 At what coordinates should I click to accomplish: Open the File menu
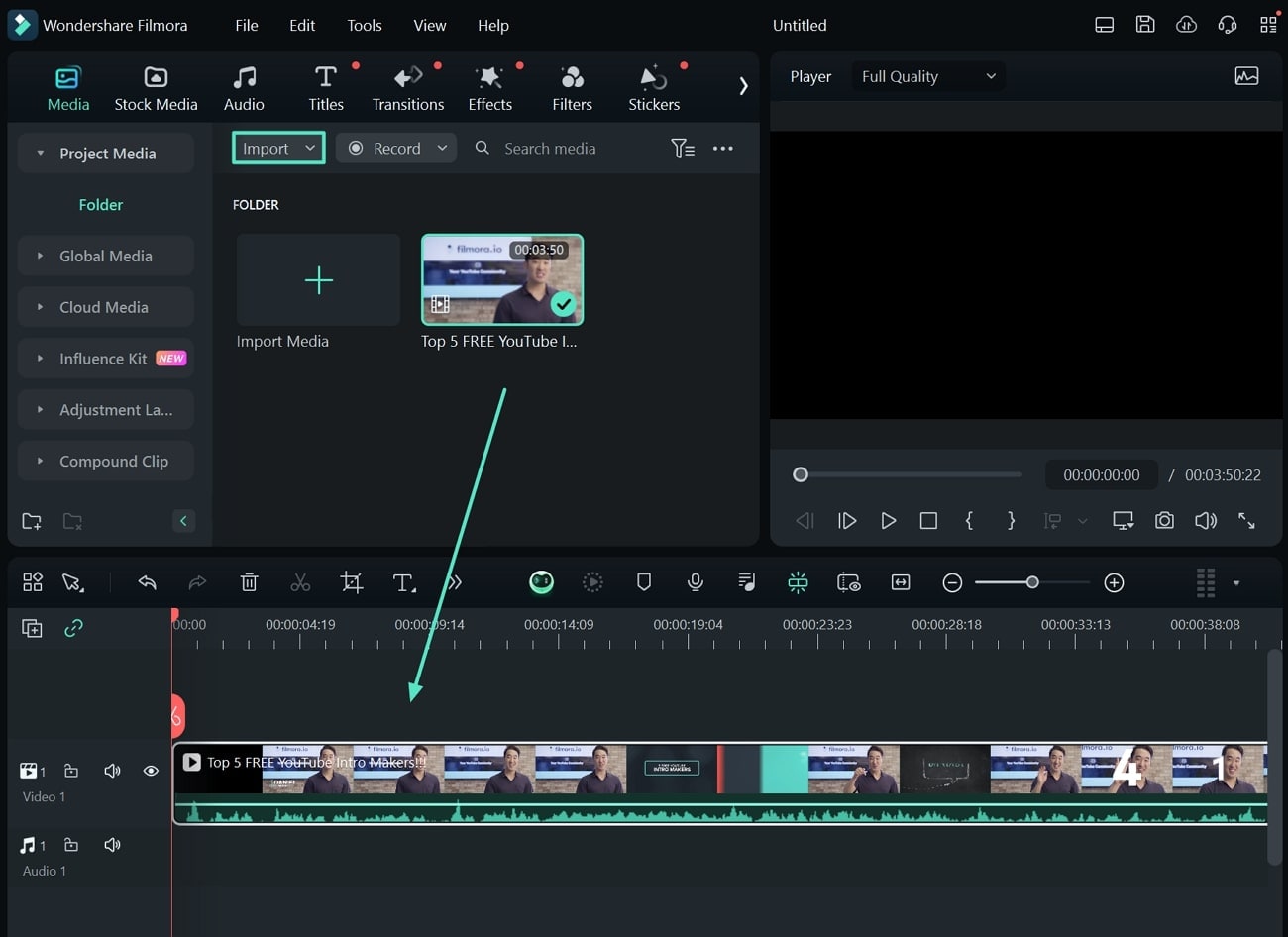pyautogui.click(x=247, y=25)
